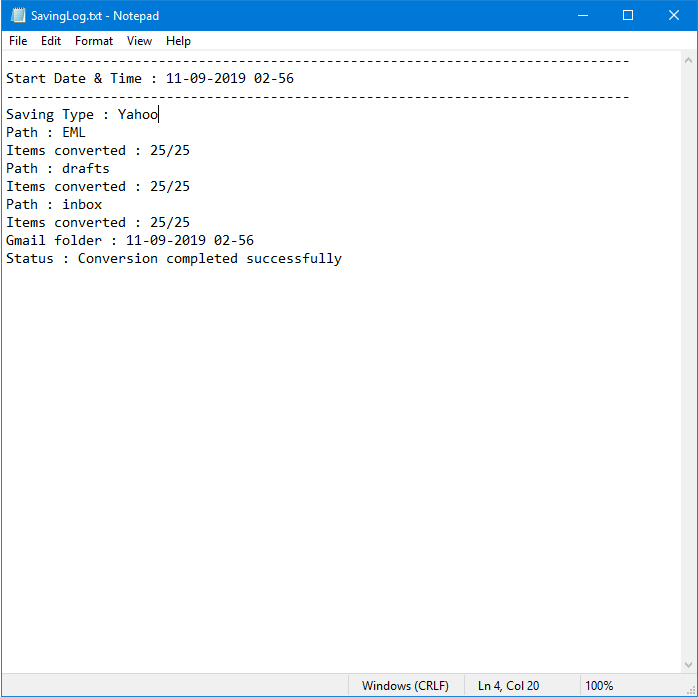The image size is (698, 697).
Task: Click the 'SavingLog.txt - Notepad' title text
Action: click(95, 16)
